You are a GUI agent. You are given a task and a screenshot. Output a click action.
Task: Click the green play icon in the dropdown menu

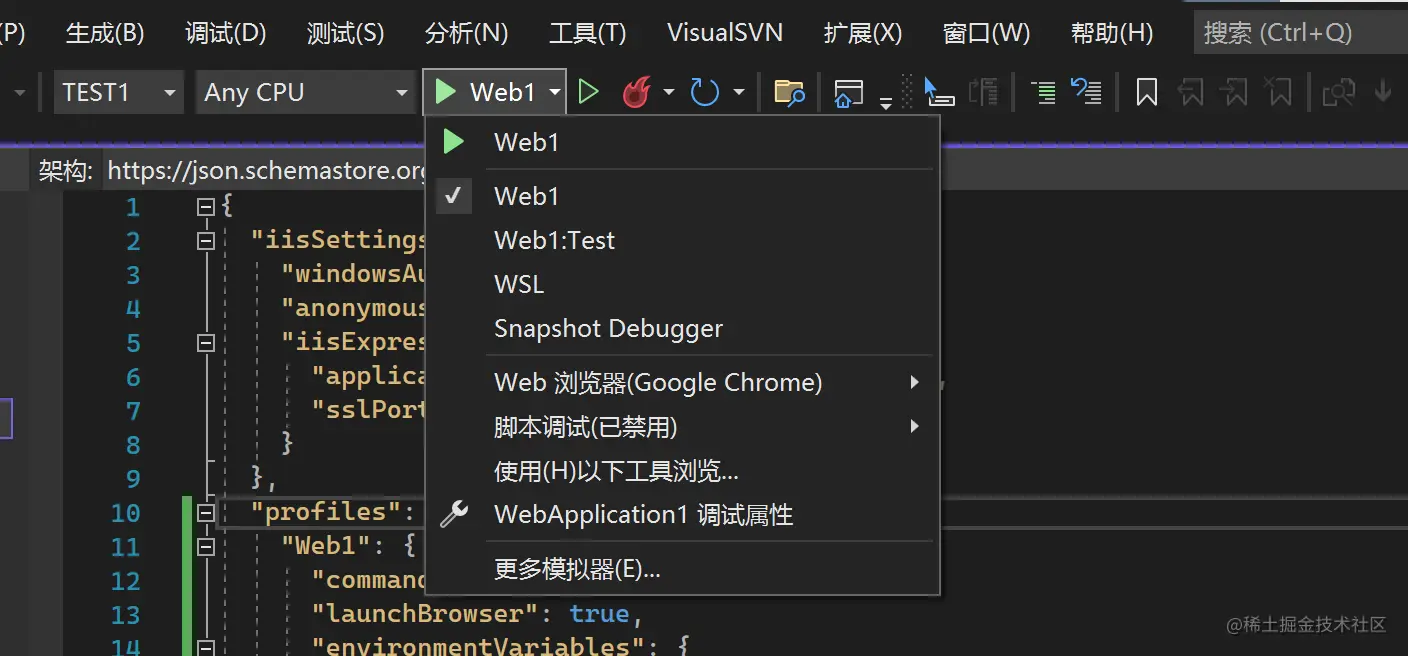(x=454, y=142)
